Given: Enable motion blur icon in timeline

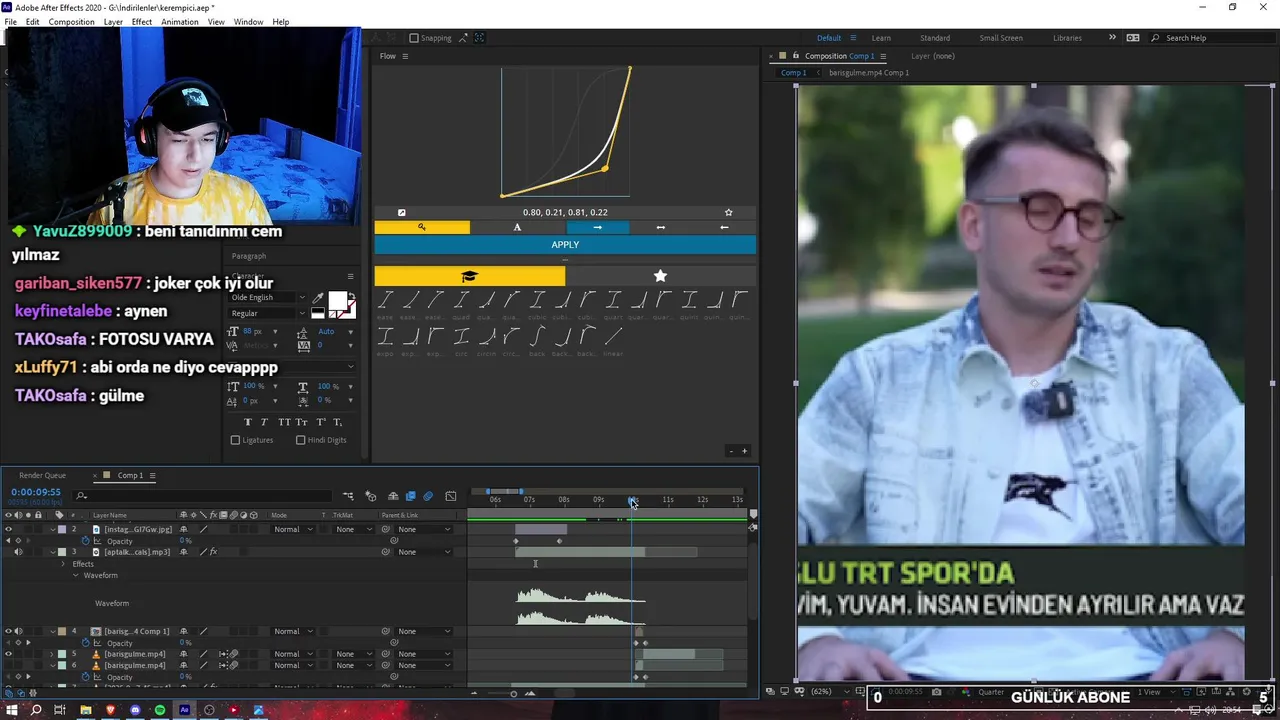Looking at the screenshot, I should coord(428,496).
